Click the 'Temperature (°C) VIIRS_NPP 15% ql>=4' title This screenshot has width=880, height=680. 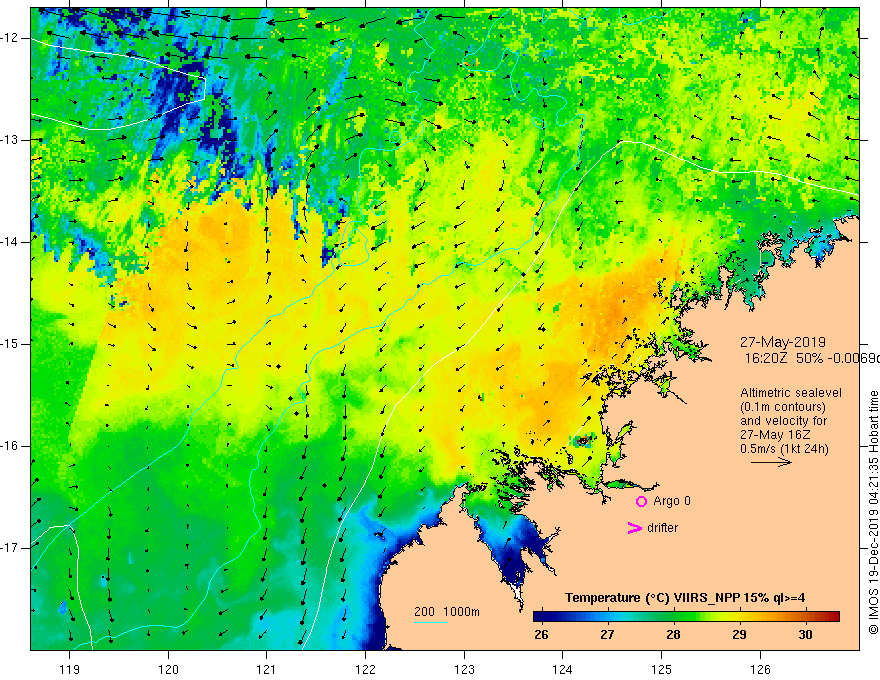pyautogui.click(x=685, y=598)
